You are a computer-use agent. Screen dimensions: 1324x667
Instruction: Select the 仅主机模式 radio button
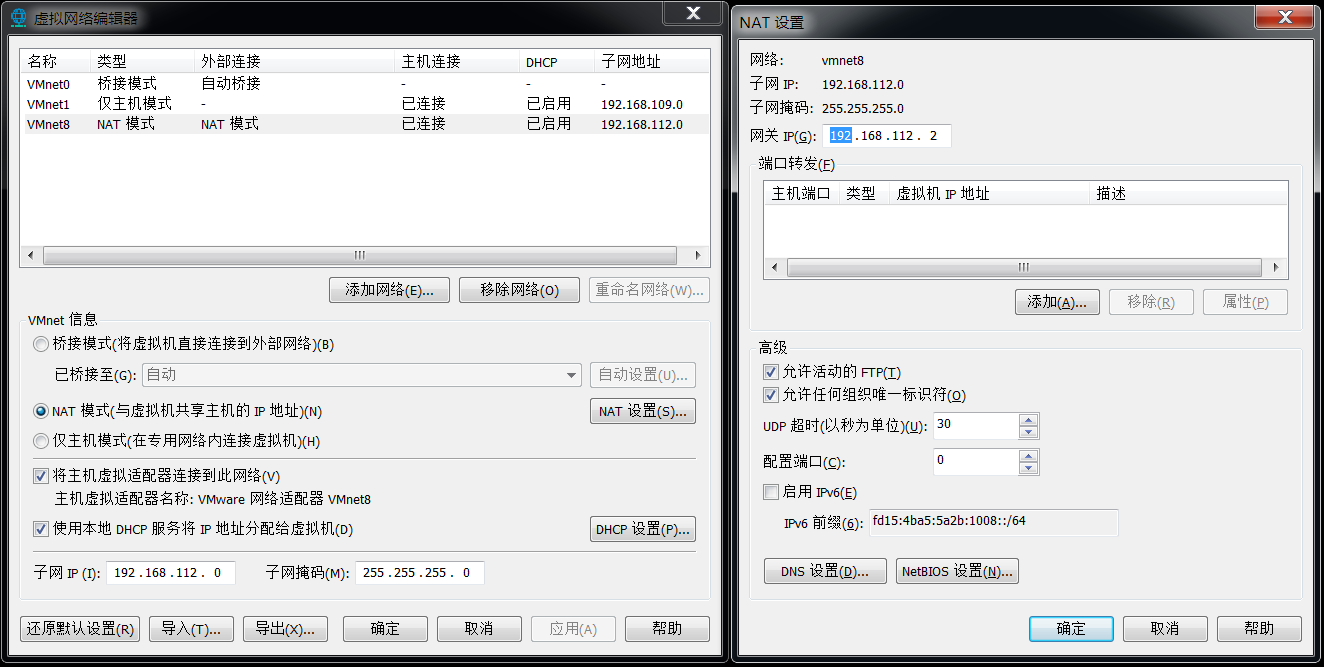(x=41, y=441)
